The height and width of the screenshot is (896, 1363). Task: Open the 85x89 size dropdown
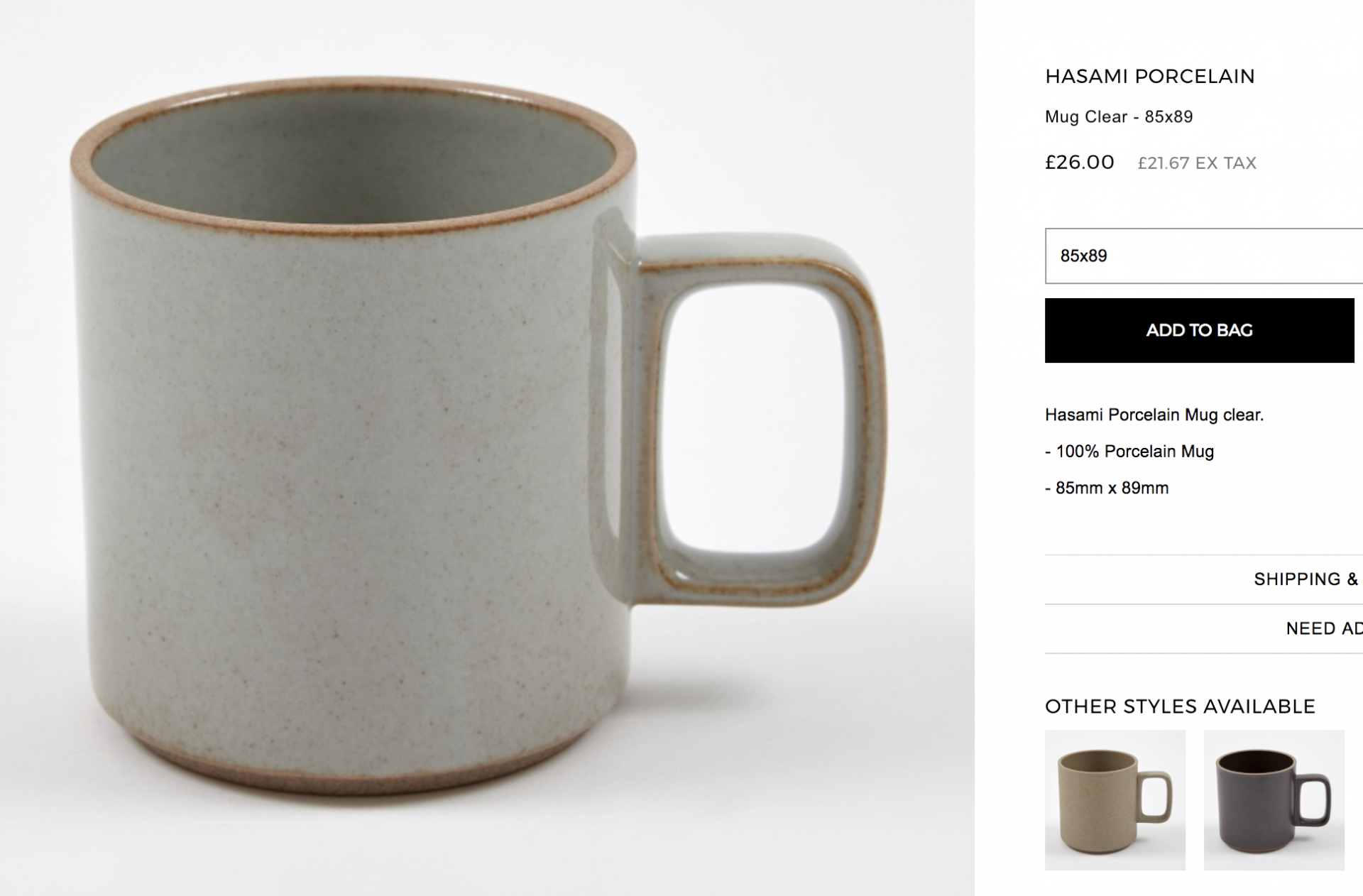coord(1203,256)
